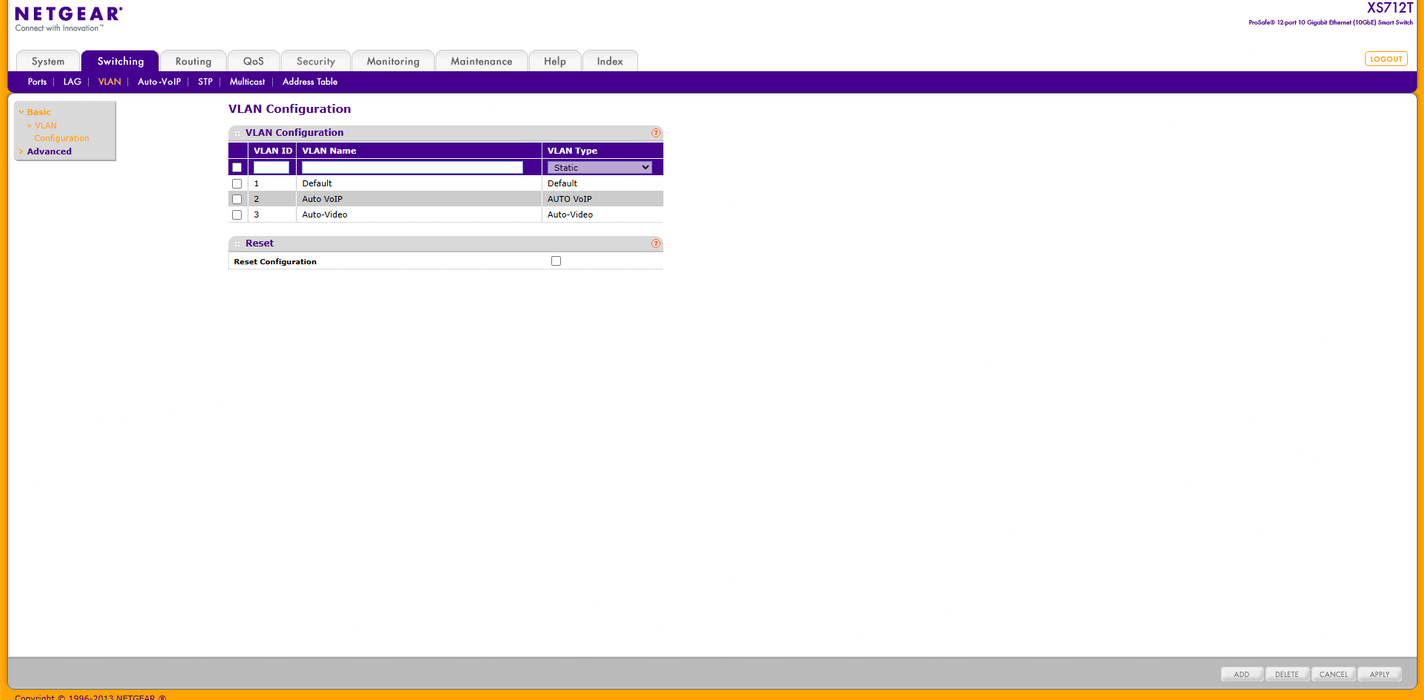Tick the new VLAN entry row checkbox
The image size is (1424, 700).
coord(237,168)
